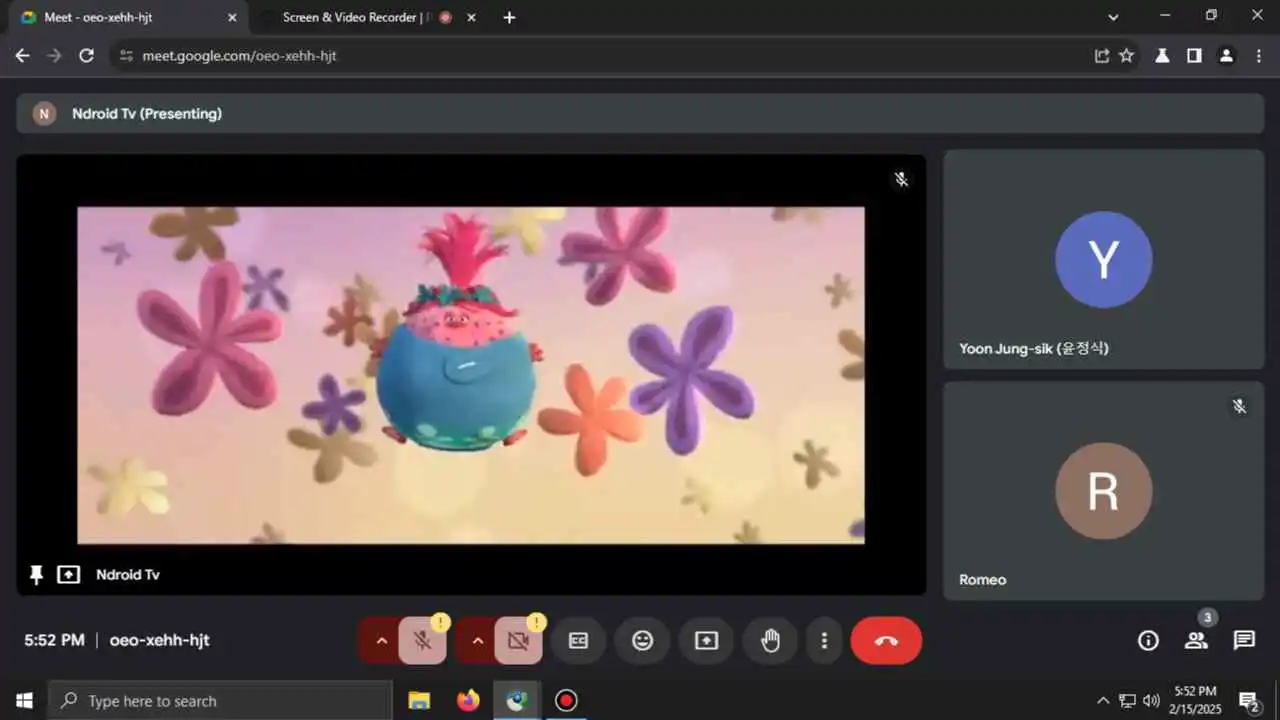Viewport: 1280px width, 720px height.
Task: Click the Present now button
Action: click(706, 641)
